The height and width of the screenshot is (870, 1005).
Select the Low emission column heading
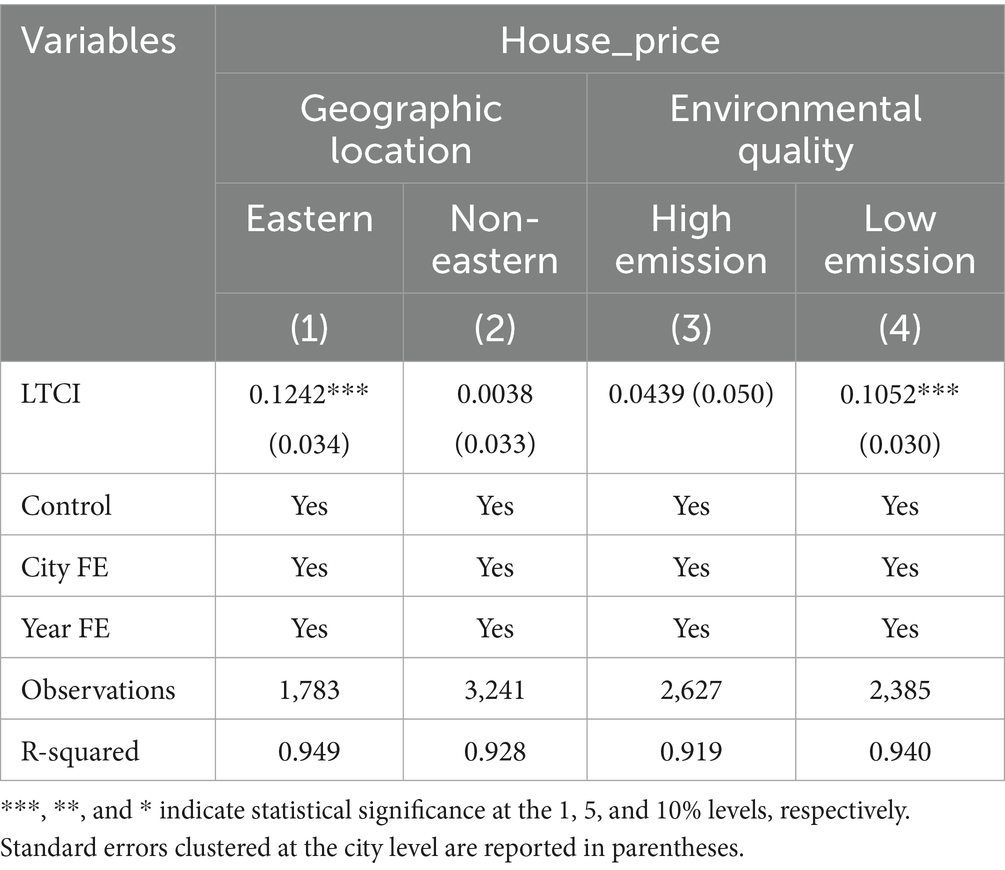click(x=900, y=239)
